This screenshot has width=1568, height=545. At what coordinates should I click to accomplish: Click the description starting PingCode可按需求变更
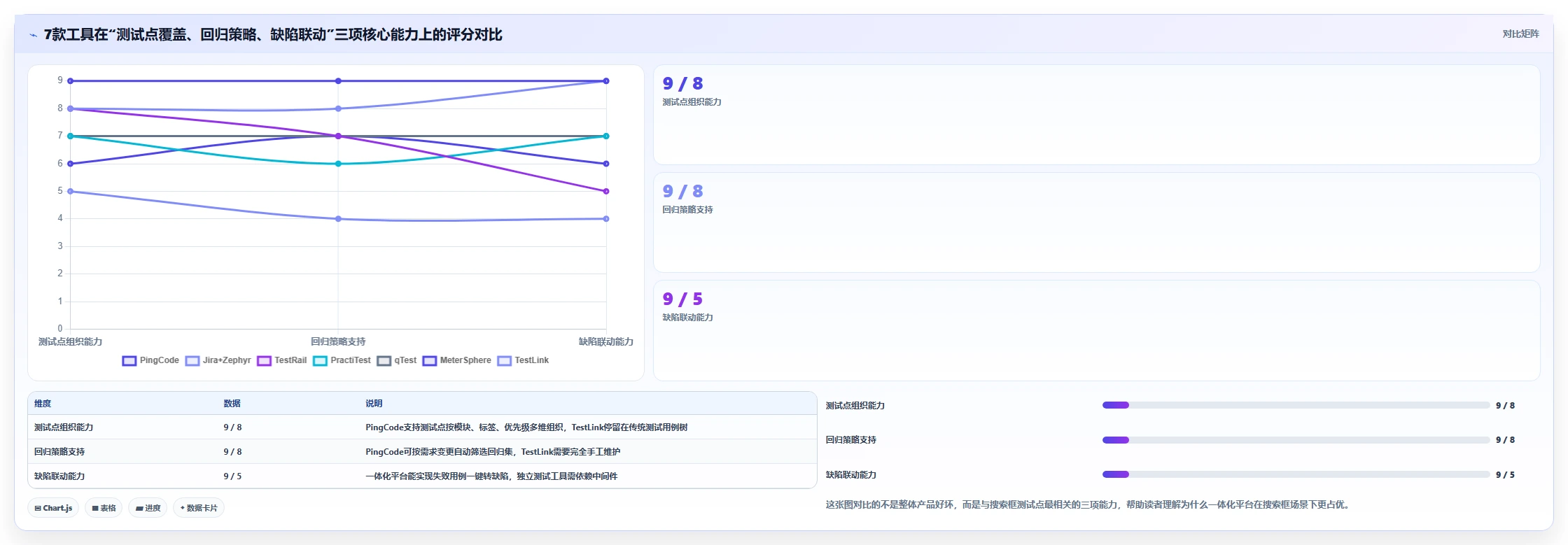tap(493, 452)
